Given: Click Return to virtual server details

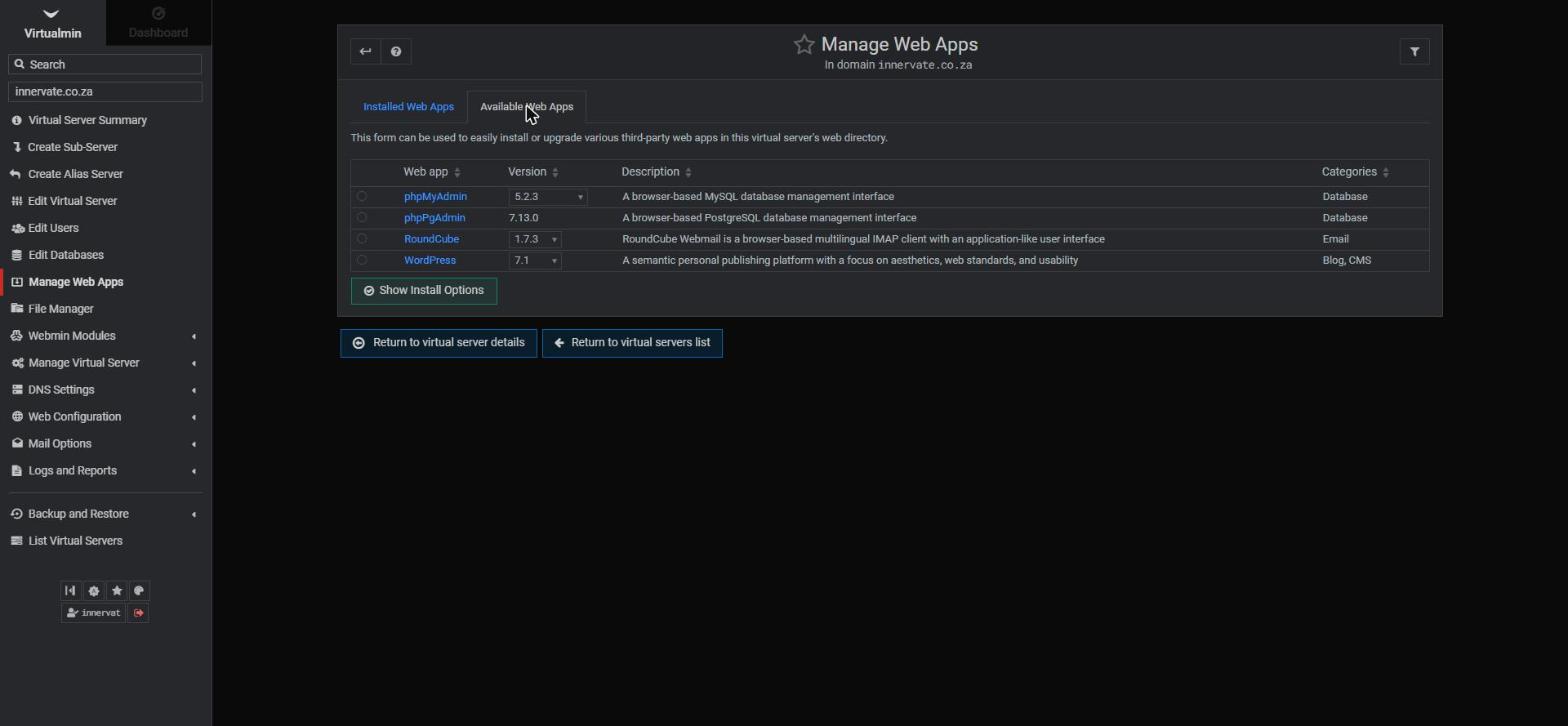Looking at the screenshot, I should pos(439,343).
